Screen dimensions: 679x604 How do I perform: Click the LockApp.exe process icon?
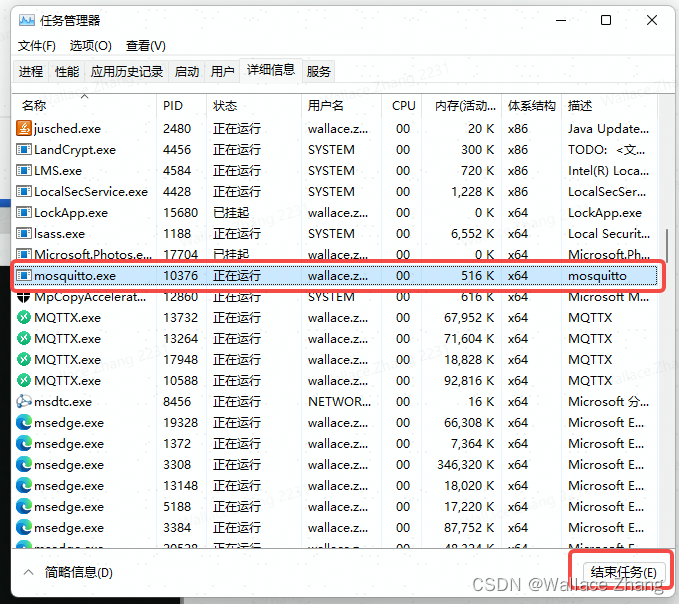pos(24,212)
